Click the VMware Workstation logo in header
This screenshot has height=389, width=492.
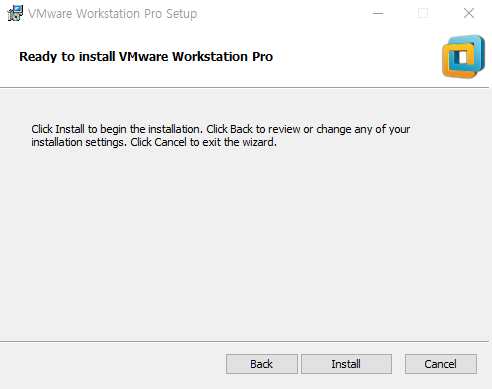click(x=464, y=57)
